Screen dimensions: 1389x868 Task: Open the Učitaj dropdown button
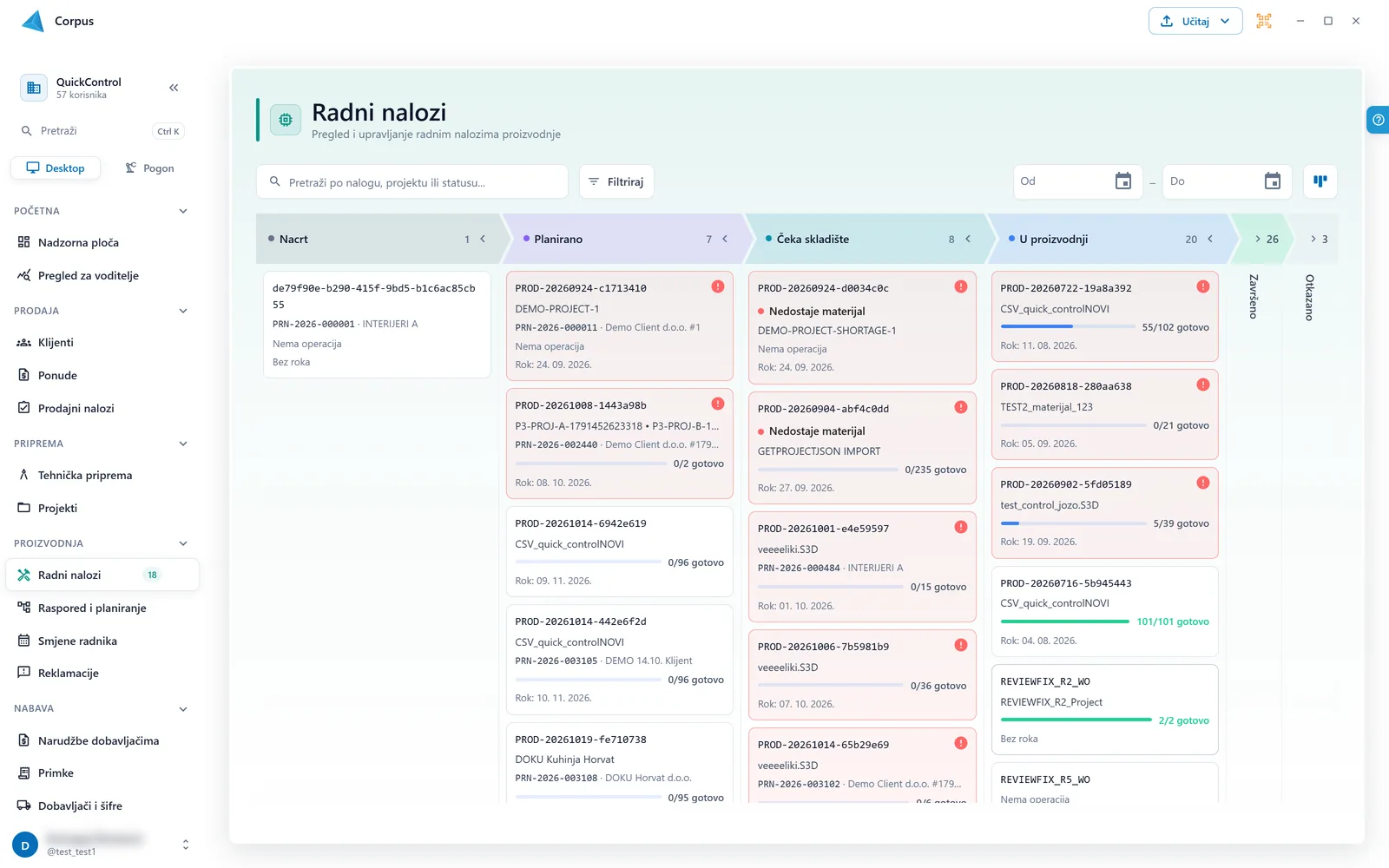pos(1195,21)
